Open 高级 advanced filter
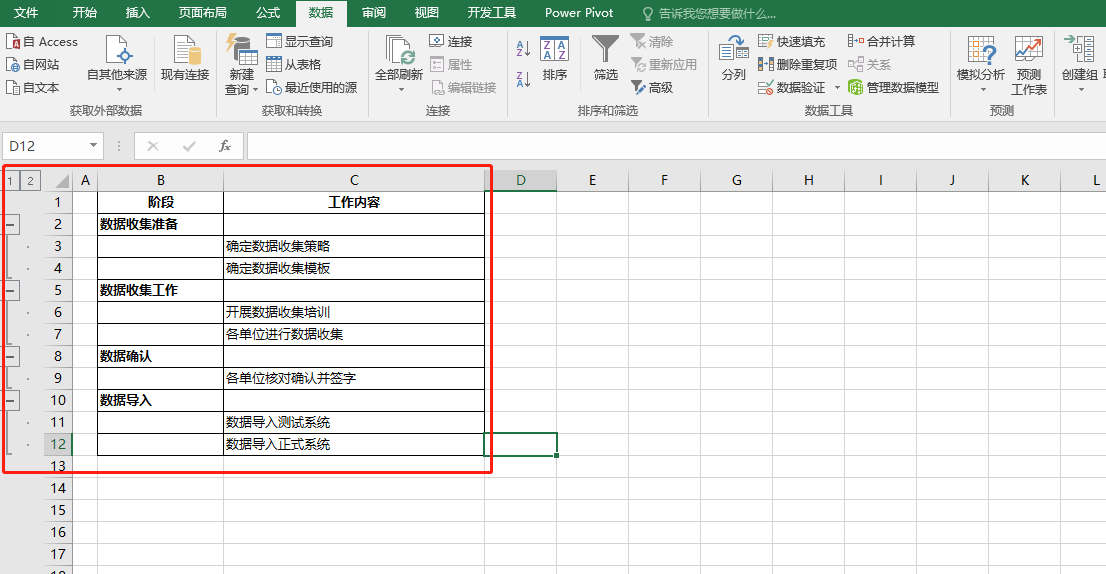The width and height of the screenshot is (1106, 574). point(652,87)
